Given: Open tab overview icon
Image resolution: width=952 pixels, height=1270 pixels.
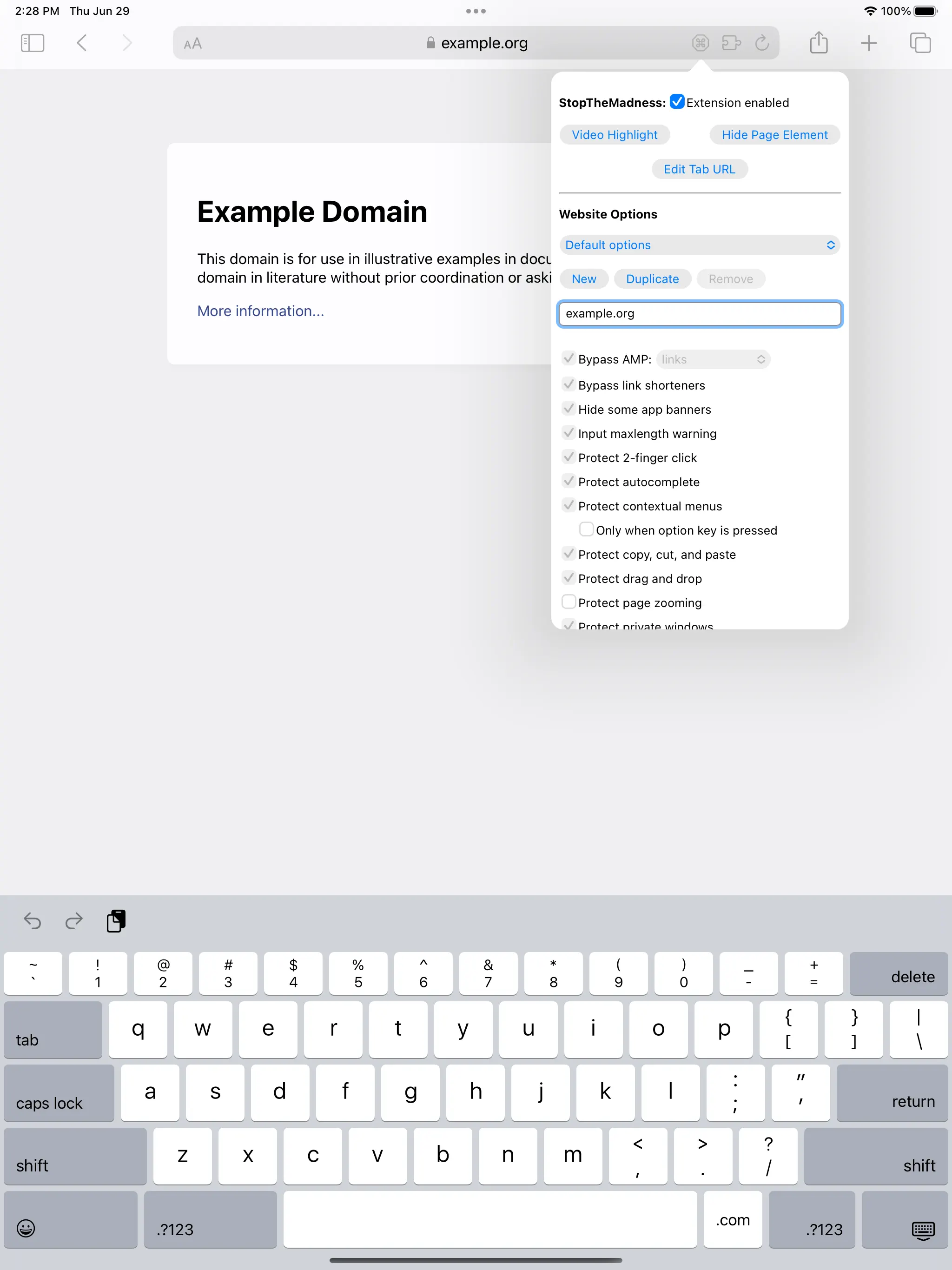Looking at the screenshot, I should (x=920, y=43).
